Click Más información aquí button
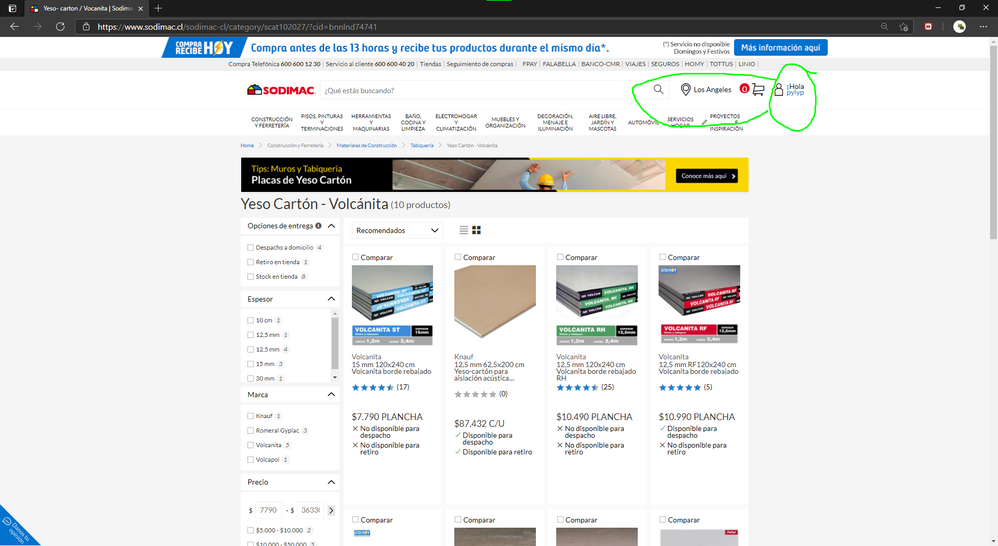998x546 pixels. click(780, 48)
